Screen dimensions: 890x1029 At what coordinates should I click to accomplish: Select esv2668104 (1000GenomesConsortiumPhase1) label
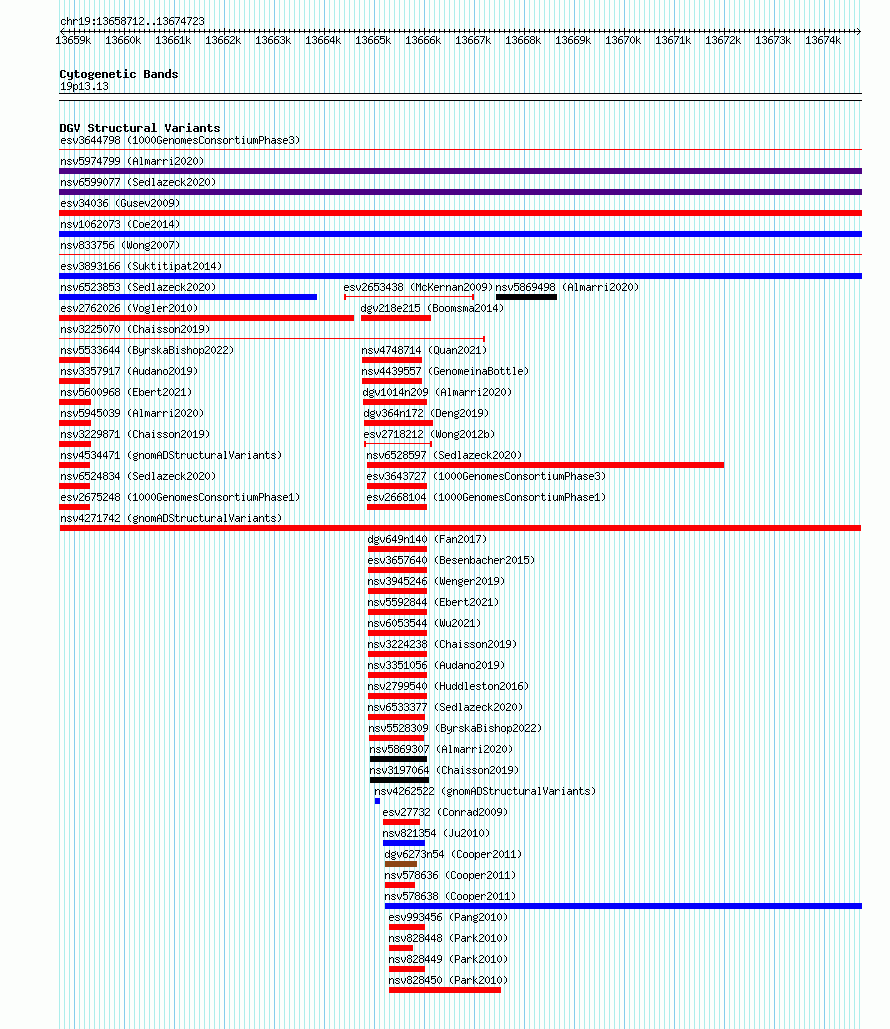coord(486,497)
